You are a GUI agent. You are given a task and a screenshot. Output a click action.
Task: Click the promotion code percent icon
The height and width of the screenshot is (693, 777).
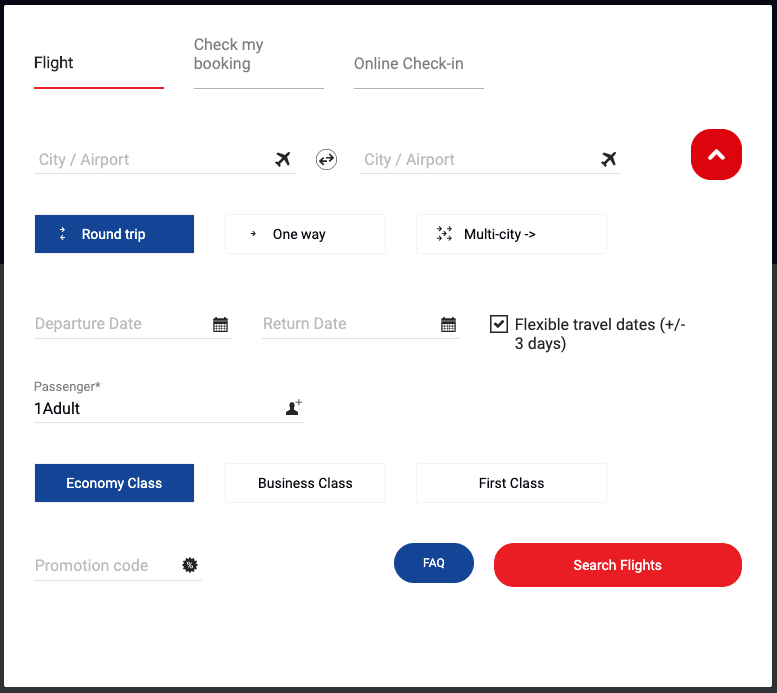[189, 565]
